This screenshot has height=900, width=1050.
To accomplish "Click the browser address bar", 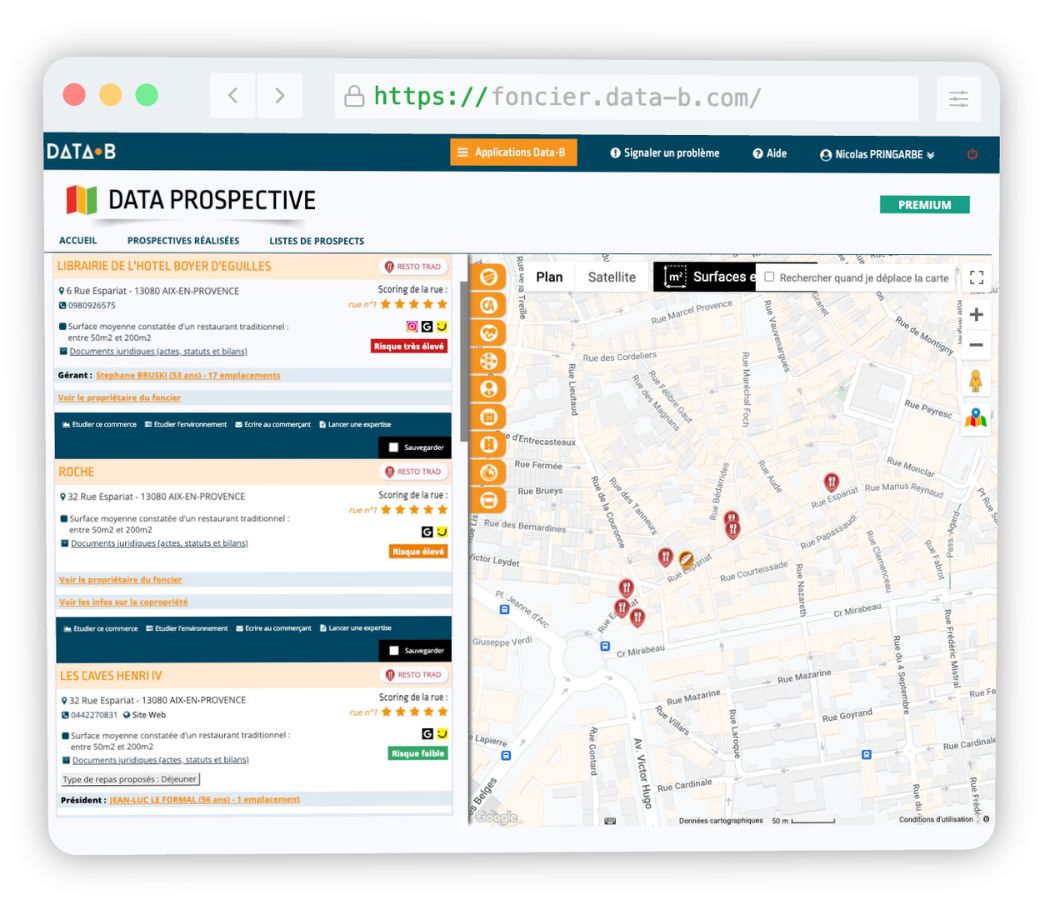I will [625, 97].
